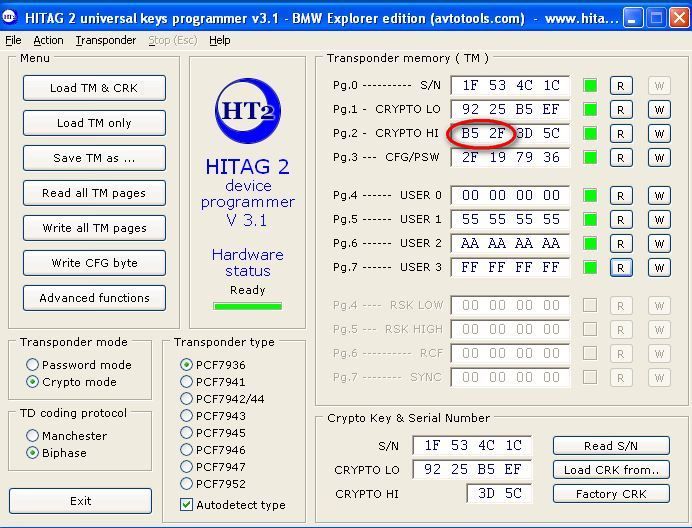Click Factory CRK button
The width and height of the screenshot is (692, 528).
(x=611, y=494)
